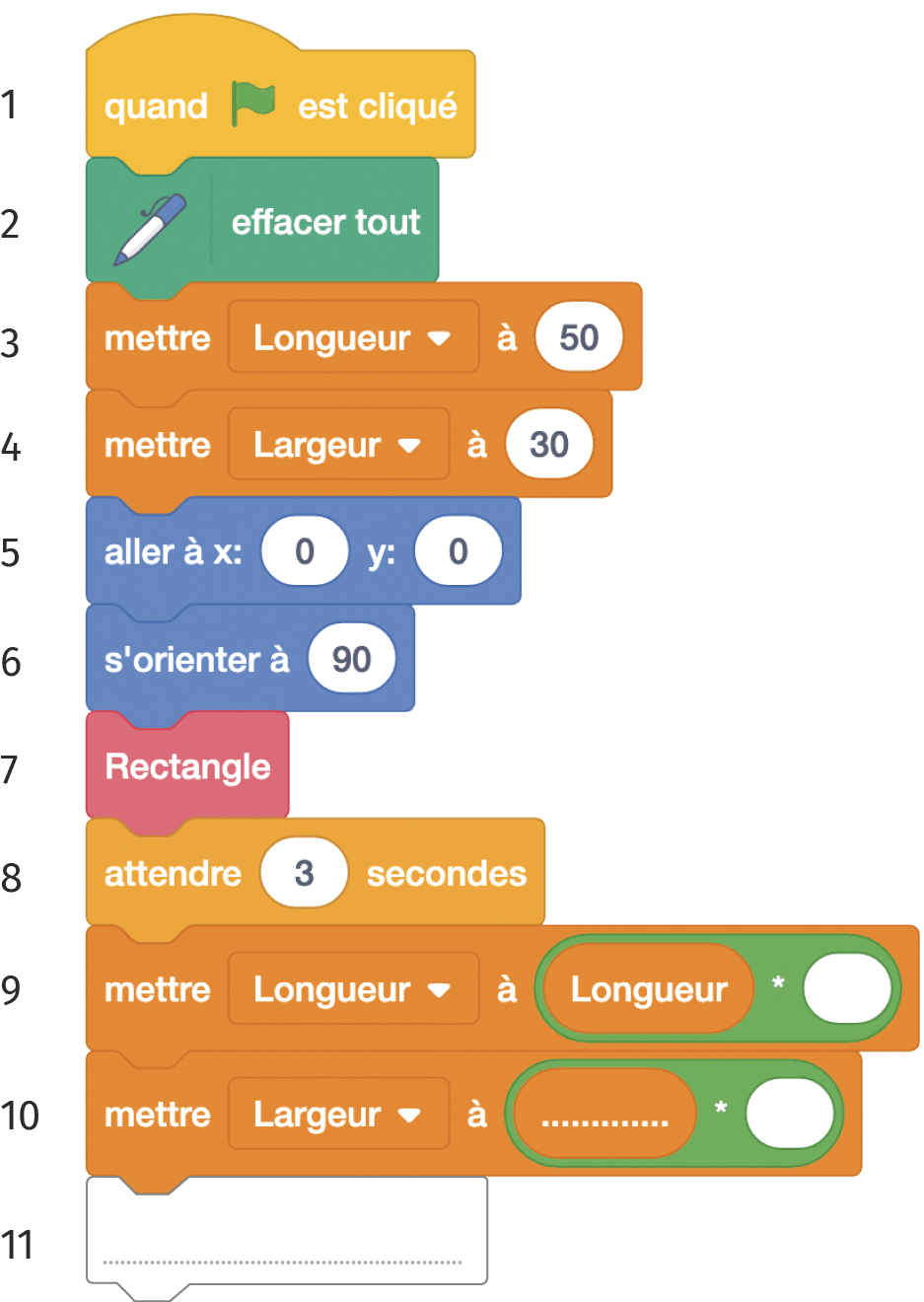Click the s'orienter à angle field 90

point(352,659)
